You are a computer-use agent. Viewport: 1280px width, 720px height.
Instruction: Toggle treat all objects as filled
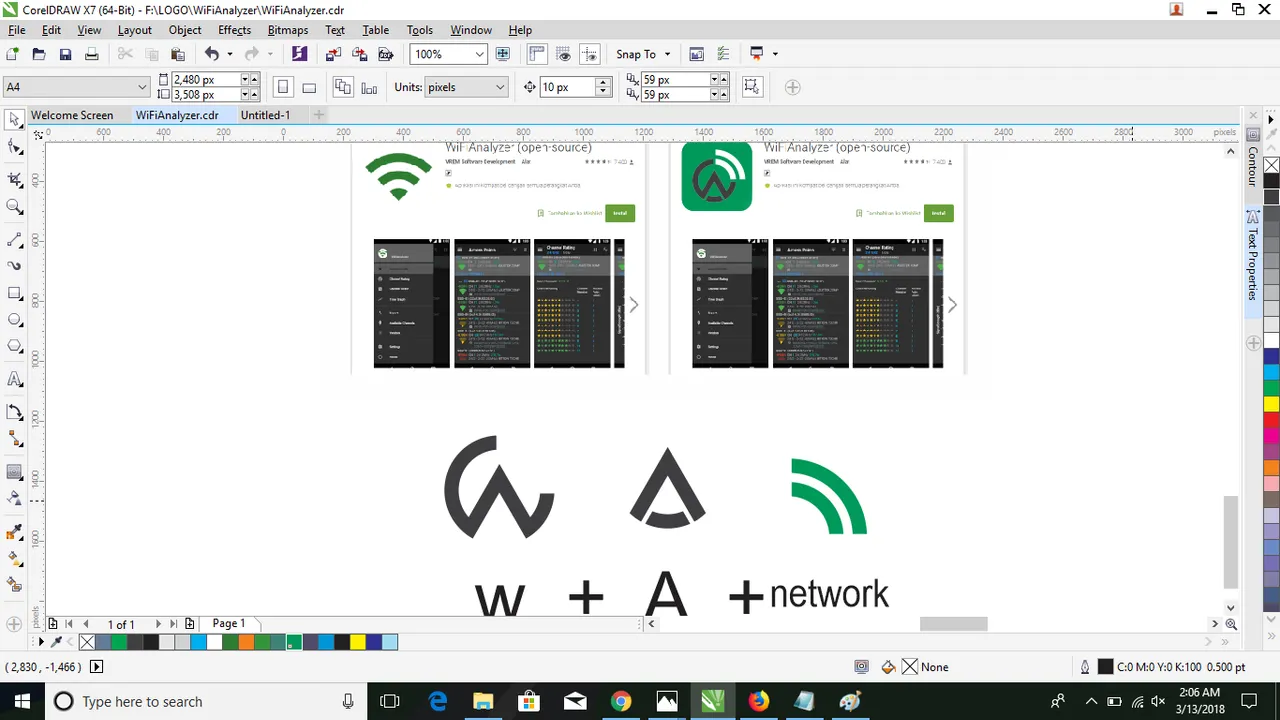coord(752,87)
